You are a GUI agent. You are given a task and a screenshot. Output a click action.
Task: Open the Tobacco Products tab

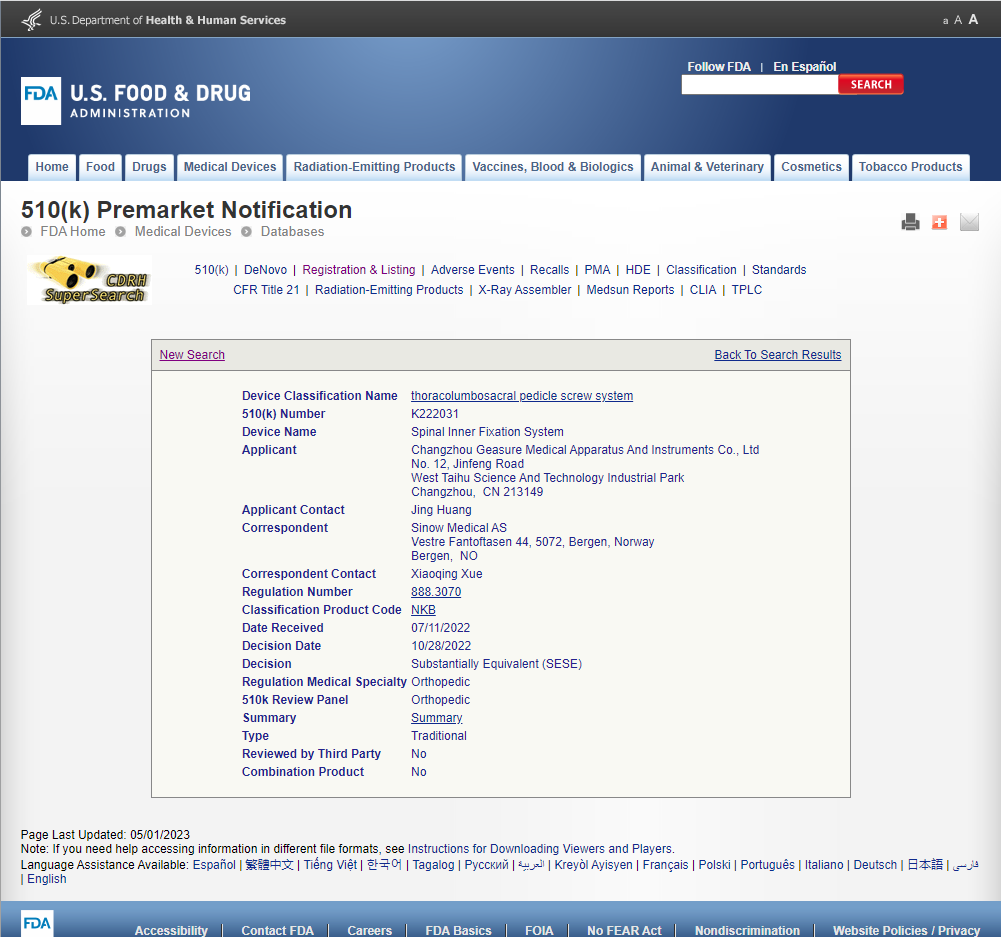pyautogui.click(x=910, y=167)
